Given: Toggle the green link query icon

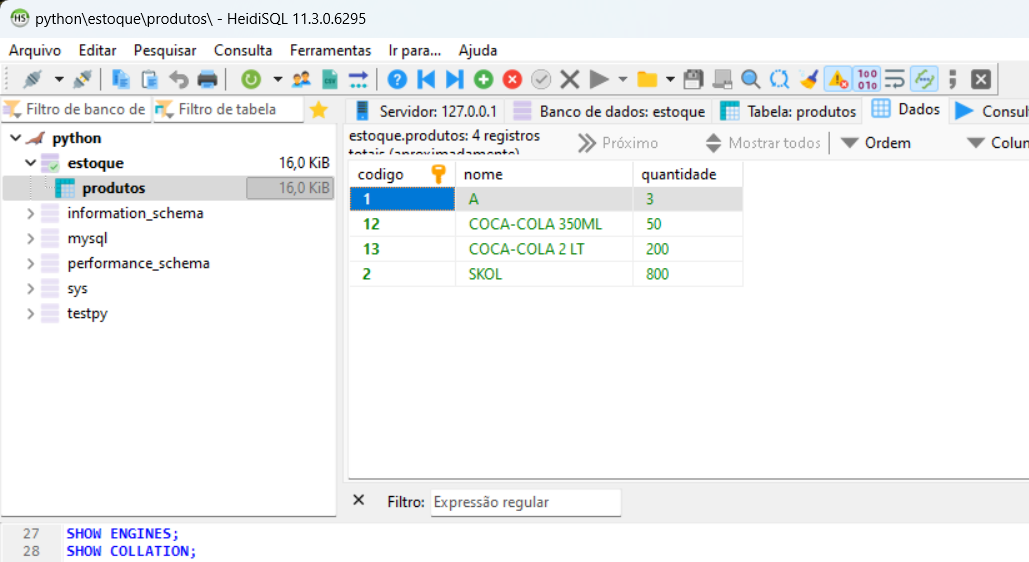Looking at the screenshot, I should pos(924,79).
